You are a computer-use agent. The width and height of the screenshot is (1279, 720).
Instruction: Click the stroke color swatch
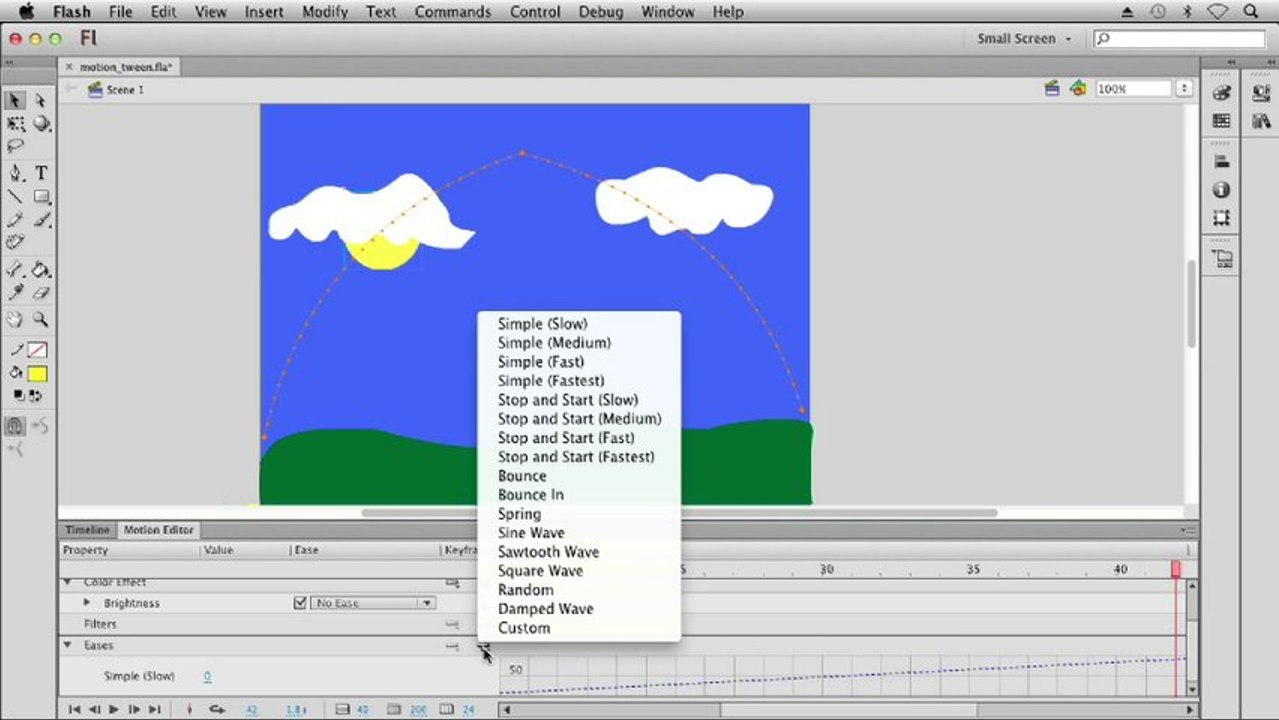tap(37, 350)
